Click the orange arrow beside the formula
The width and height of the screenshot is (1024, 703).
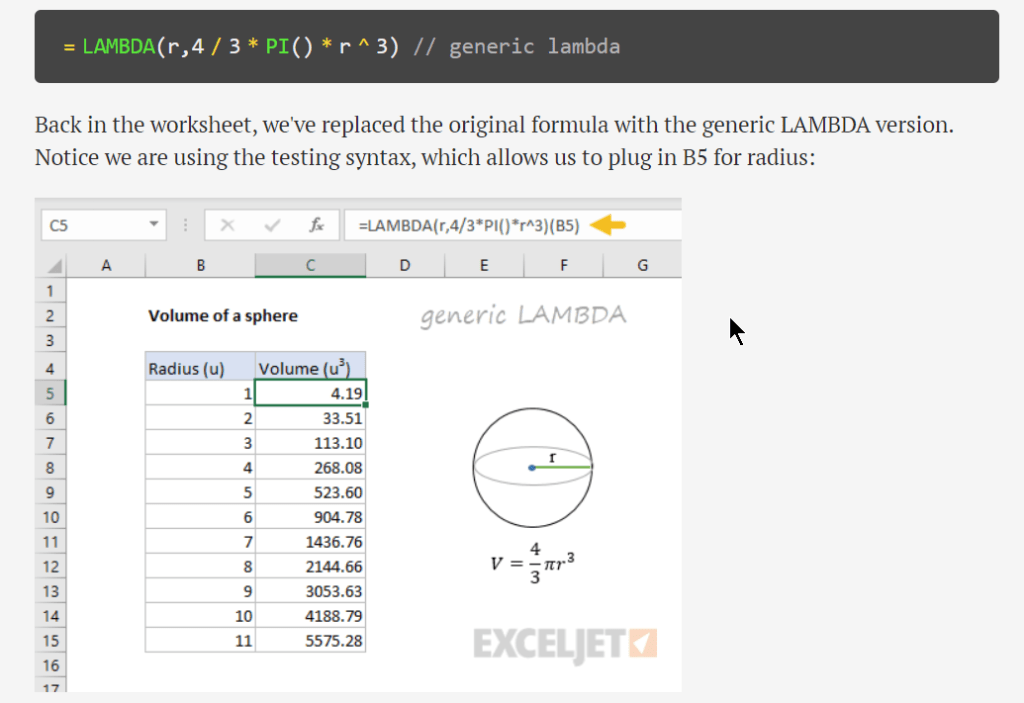click(608, 226)
